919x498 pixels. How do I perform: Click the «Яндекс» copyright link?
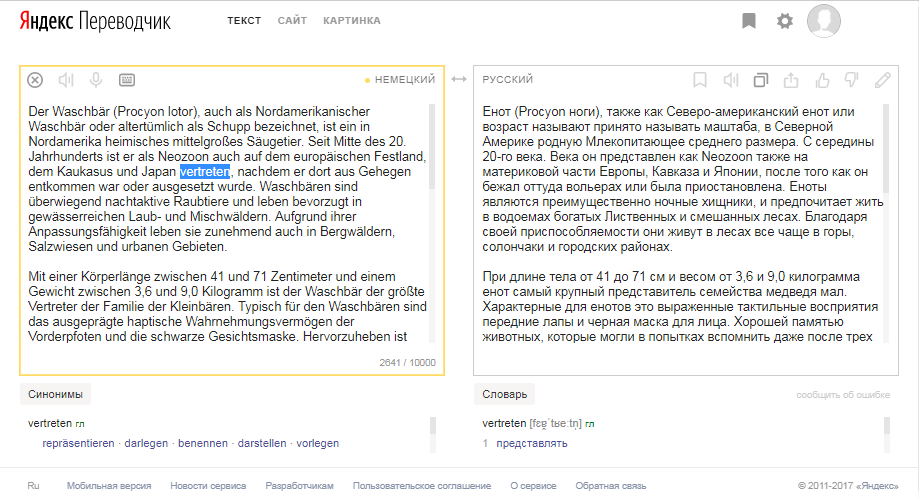click(876, 486)
